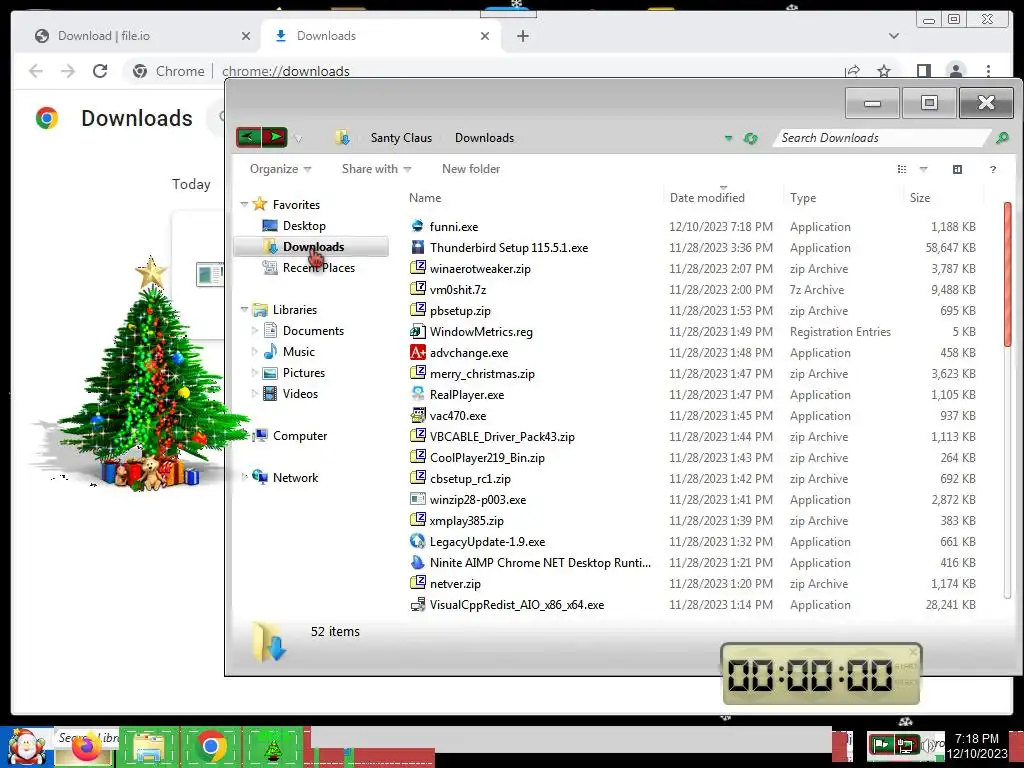Switch to the Chrome Downloads tab

coord(382,36)
